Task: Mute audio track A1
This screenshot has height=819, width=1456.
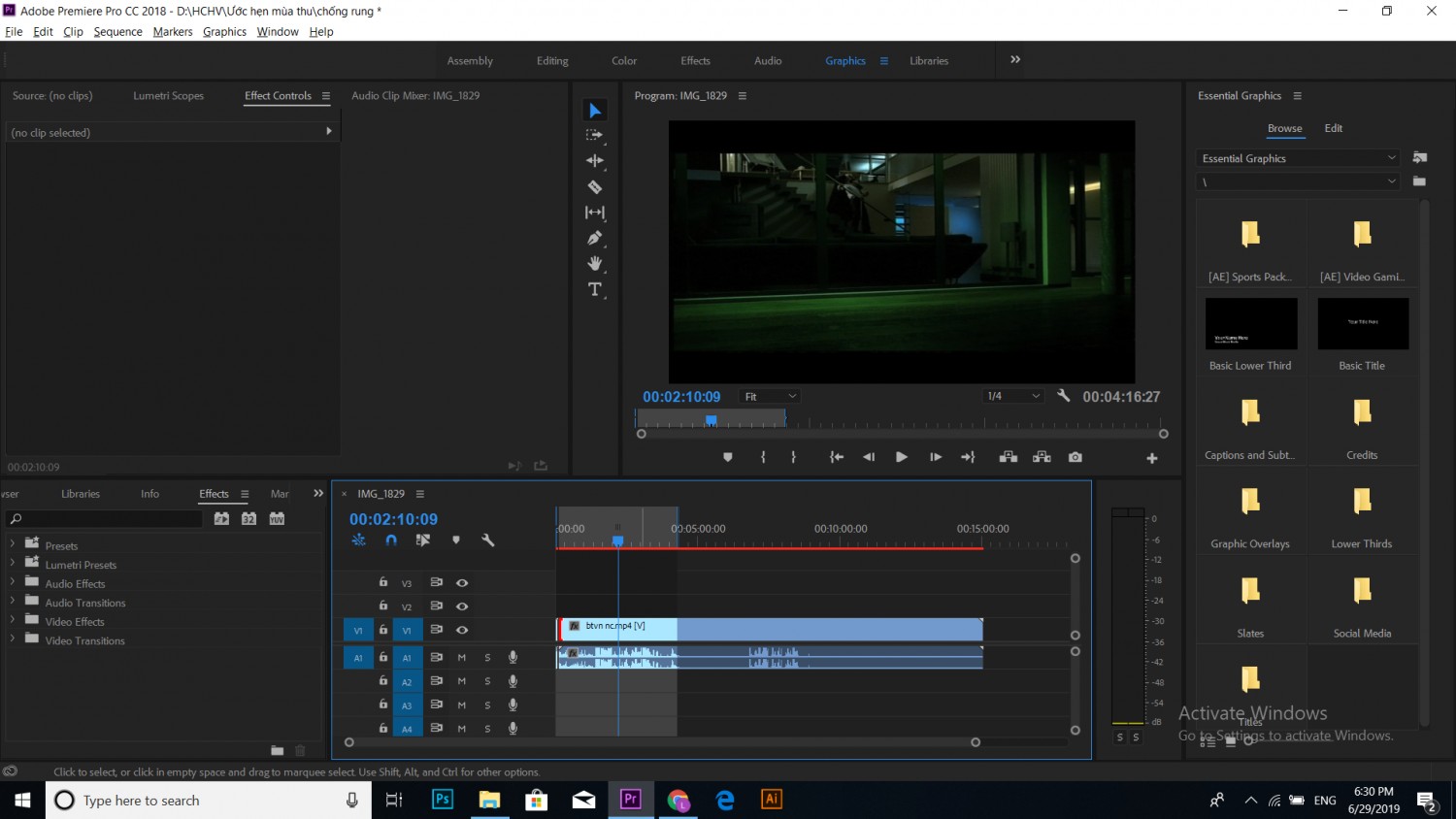Action: click(x=462, y=658)
